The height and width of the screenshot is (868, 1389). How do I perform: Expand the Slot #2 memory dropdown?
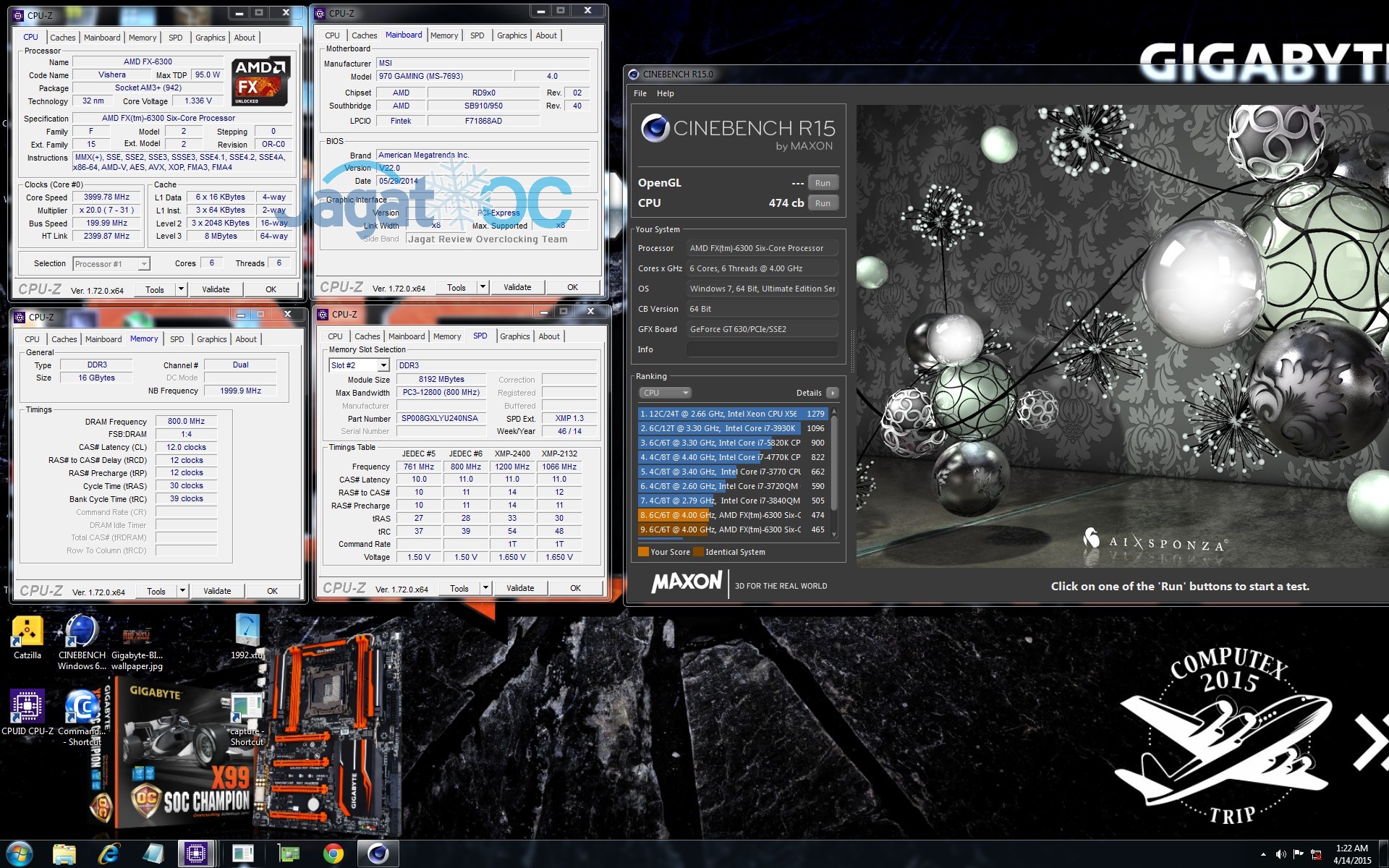pyautogui.click(x=383, y=365)
